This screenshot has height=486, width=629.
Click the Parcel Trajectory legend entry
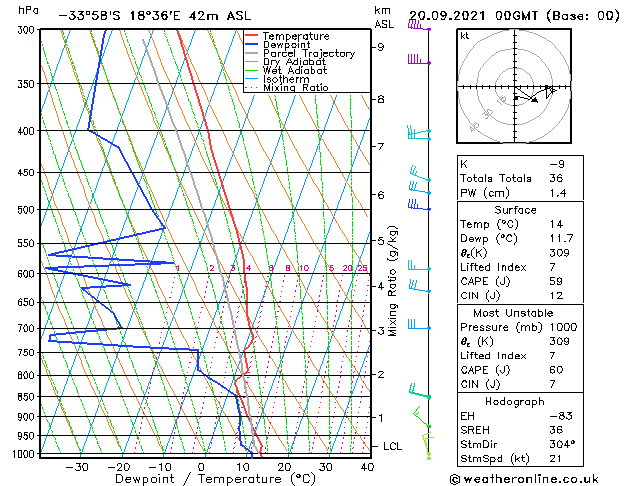300,53
